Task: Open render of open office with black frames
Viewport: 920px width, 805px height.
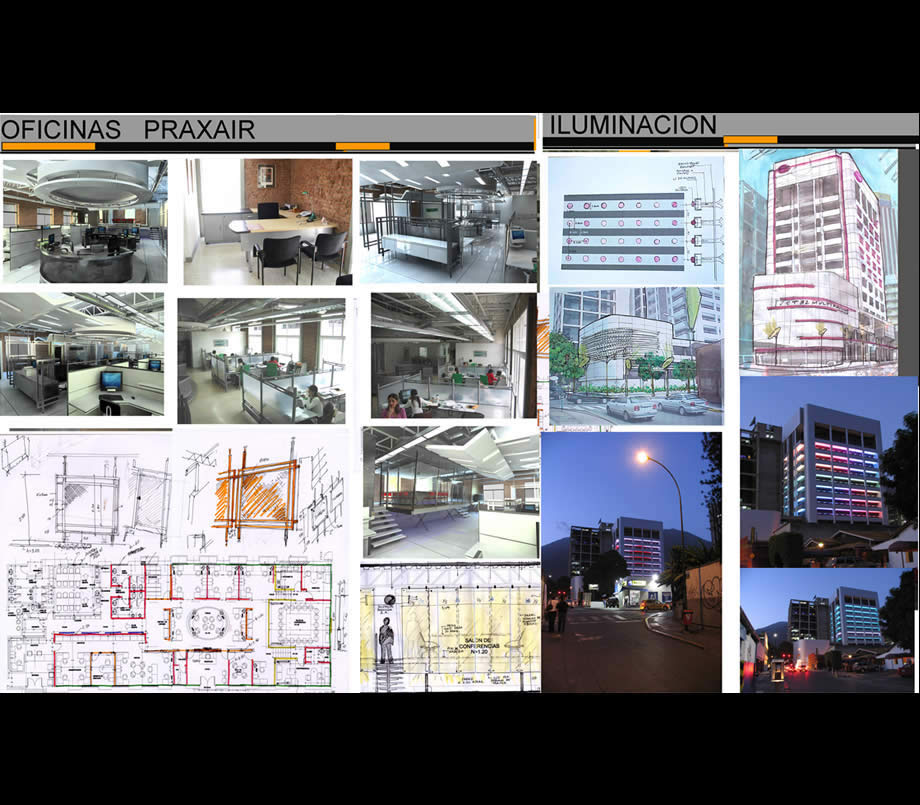Action: coord(449,222)
